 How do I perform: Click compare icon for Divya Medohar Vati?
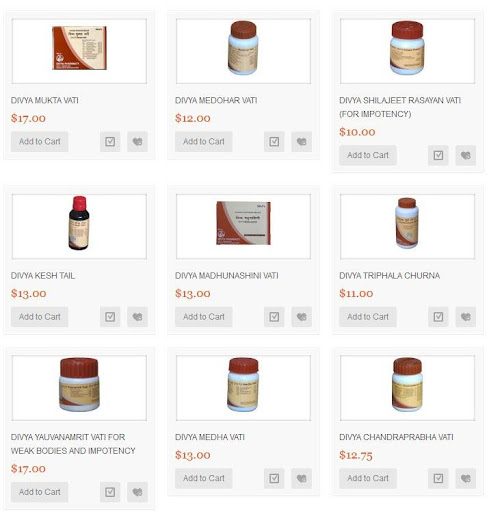[x=274, y=142]
